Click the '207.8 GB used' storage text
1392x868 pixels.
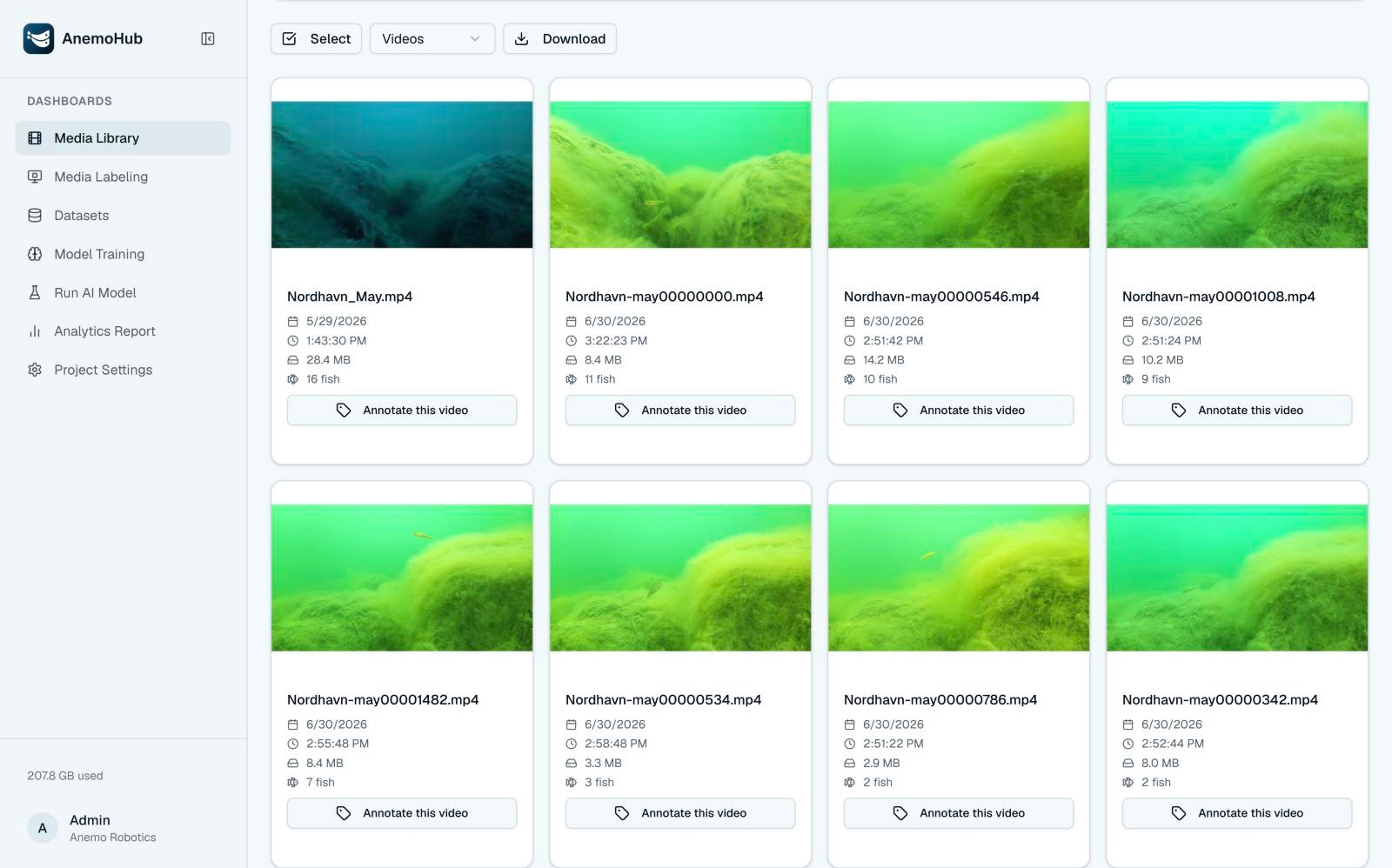65,776
